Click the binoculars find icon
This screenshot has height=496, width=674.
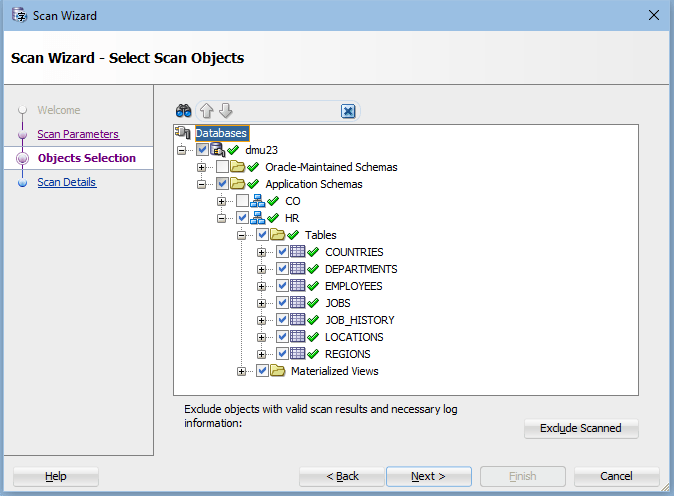pos(184,111)
